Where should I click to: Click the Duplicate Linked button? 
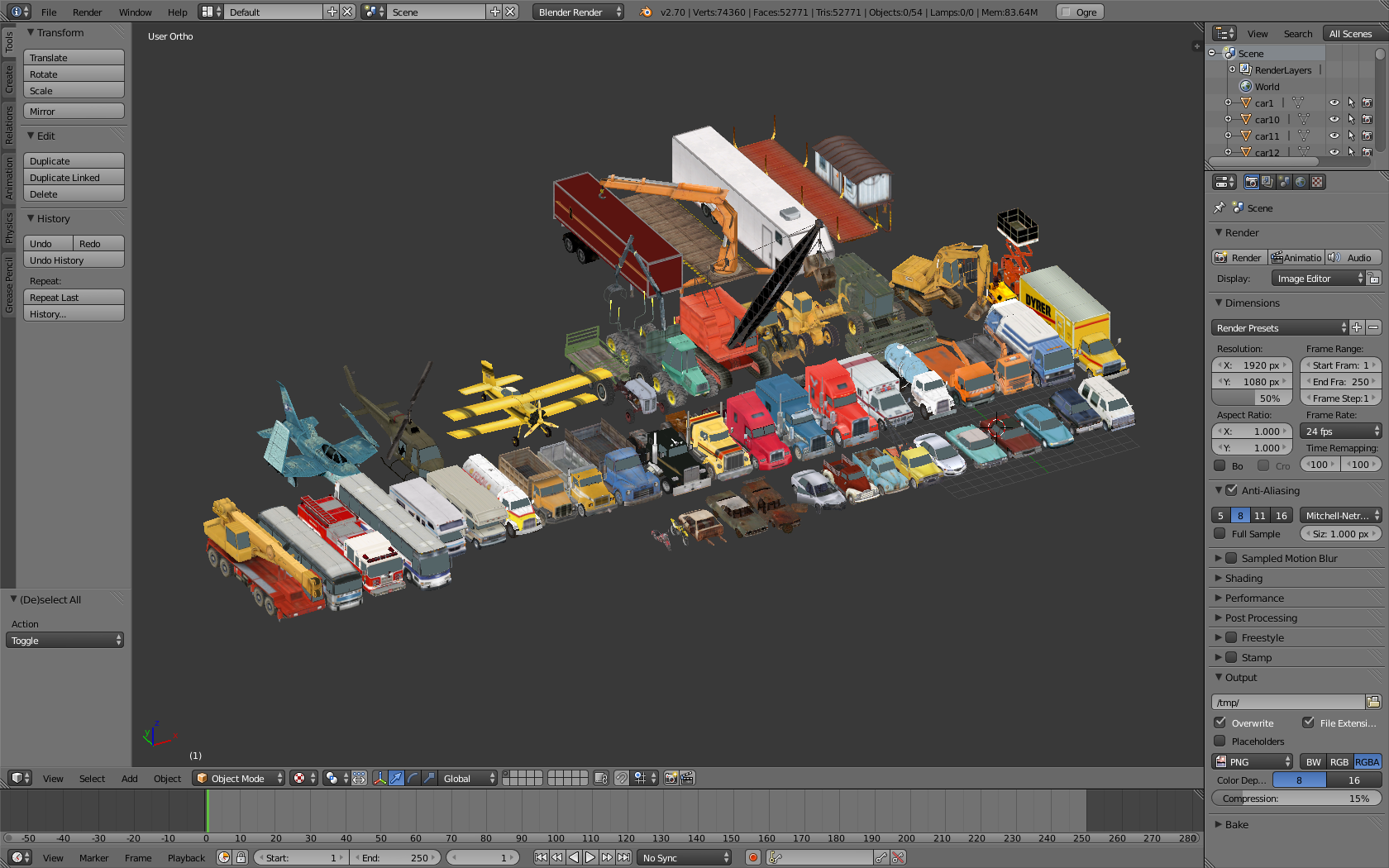click(74, 178)
